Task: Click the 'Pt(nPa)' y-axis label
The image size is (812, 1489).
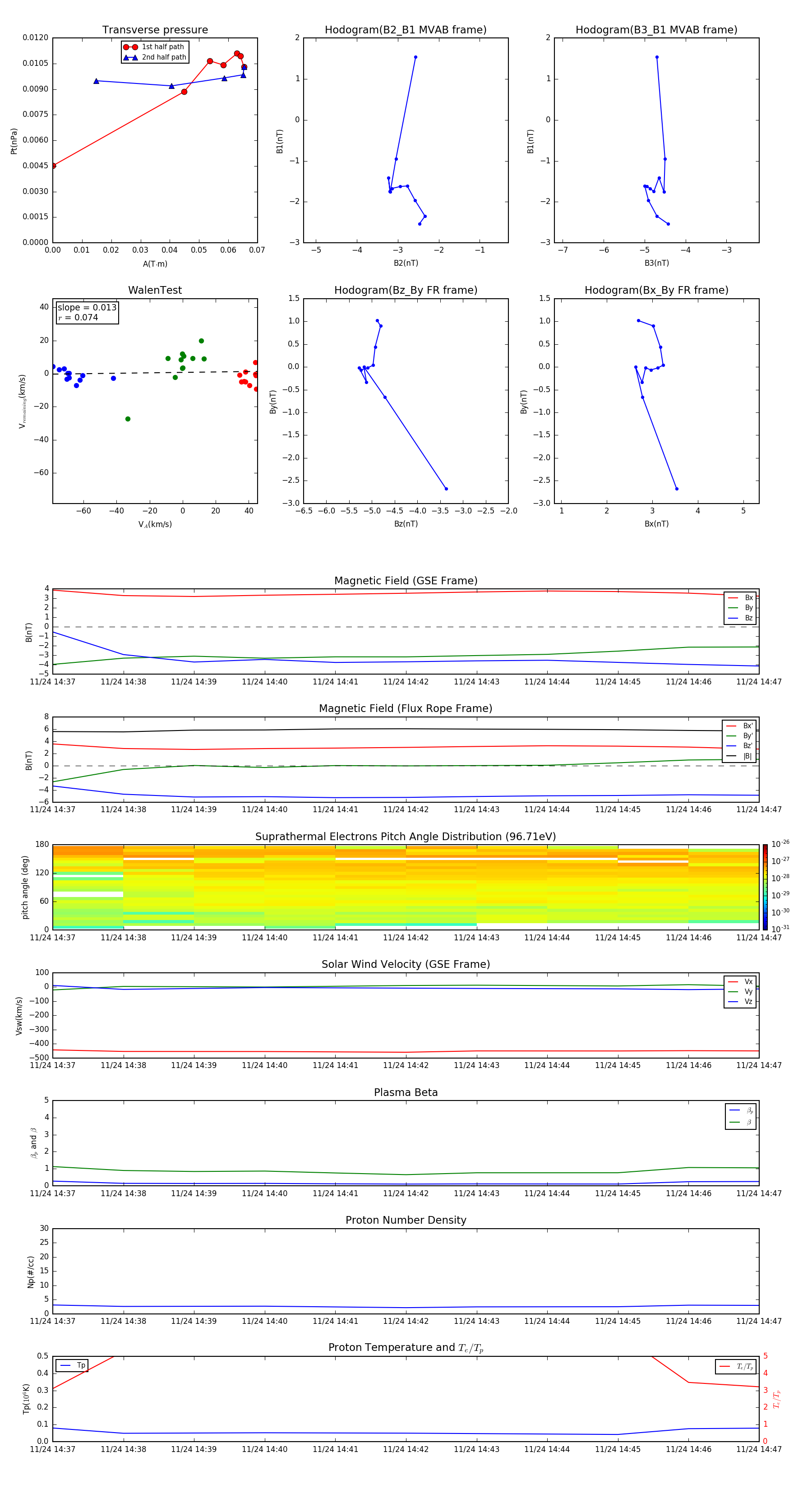Action: pos(14,141)
